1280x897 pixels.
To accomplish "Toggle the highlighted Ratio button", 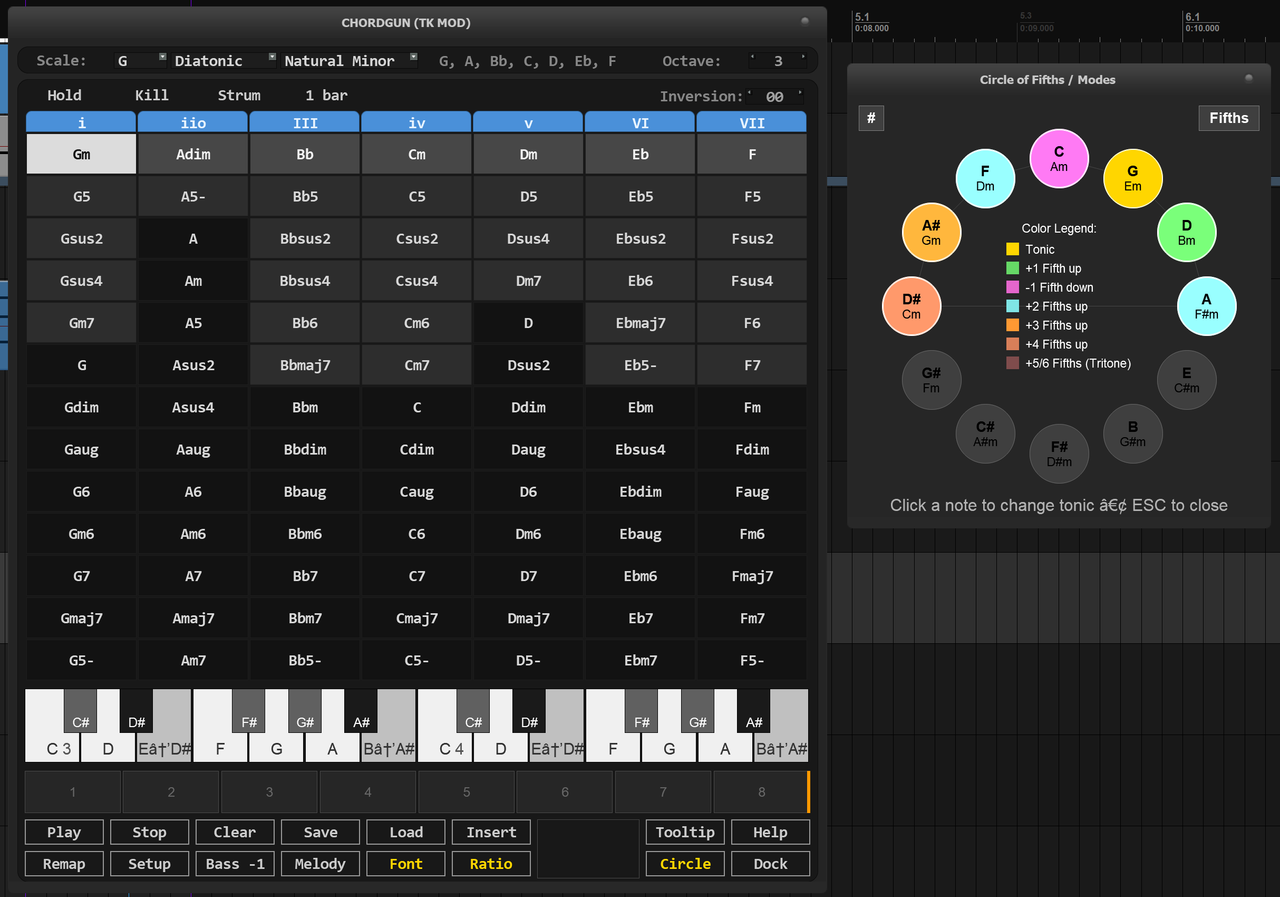I will click(491, 864).
